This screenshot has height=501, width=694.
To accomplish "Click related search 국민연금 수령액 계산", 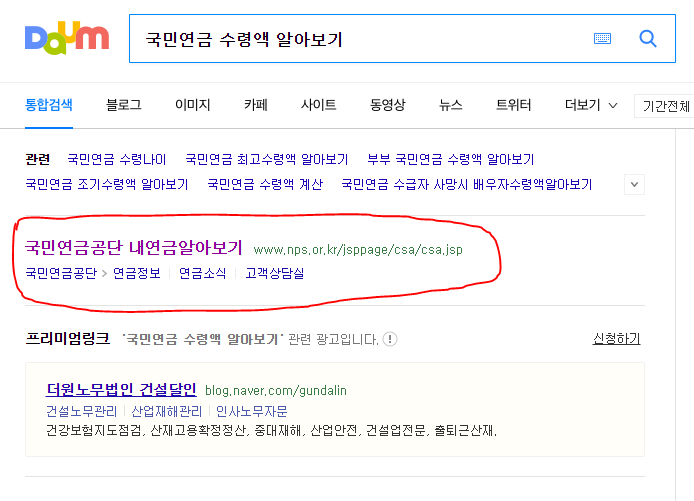I will [265, 184].
